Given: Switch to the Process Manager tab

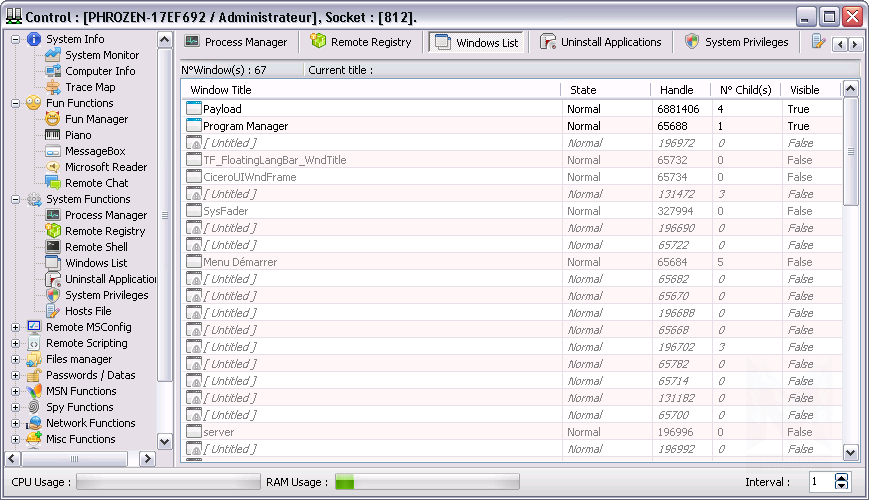Looking at the screenshot, I should pos(236,42).
